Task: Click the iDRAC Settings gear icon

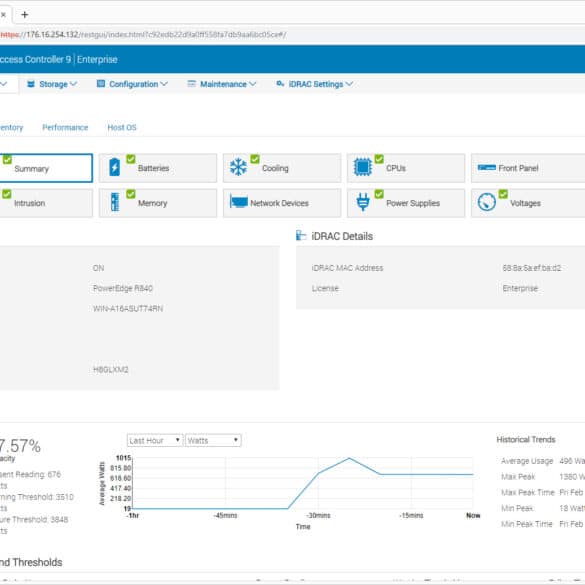Action: pos(280,84)
